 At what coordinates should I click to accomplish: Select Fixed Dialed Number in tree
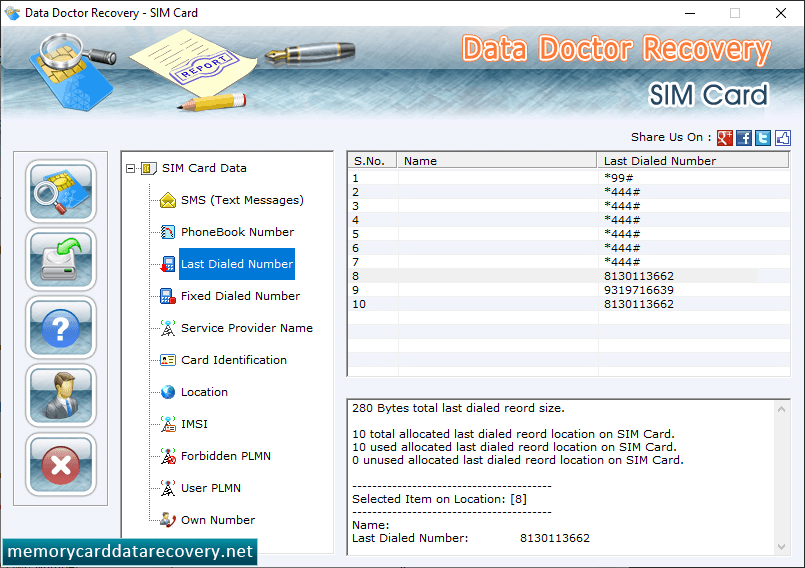[240, 296]
